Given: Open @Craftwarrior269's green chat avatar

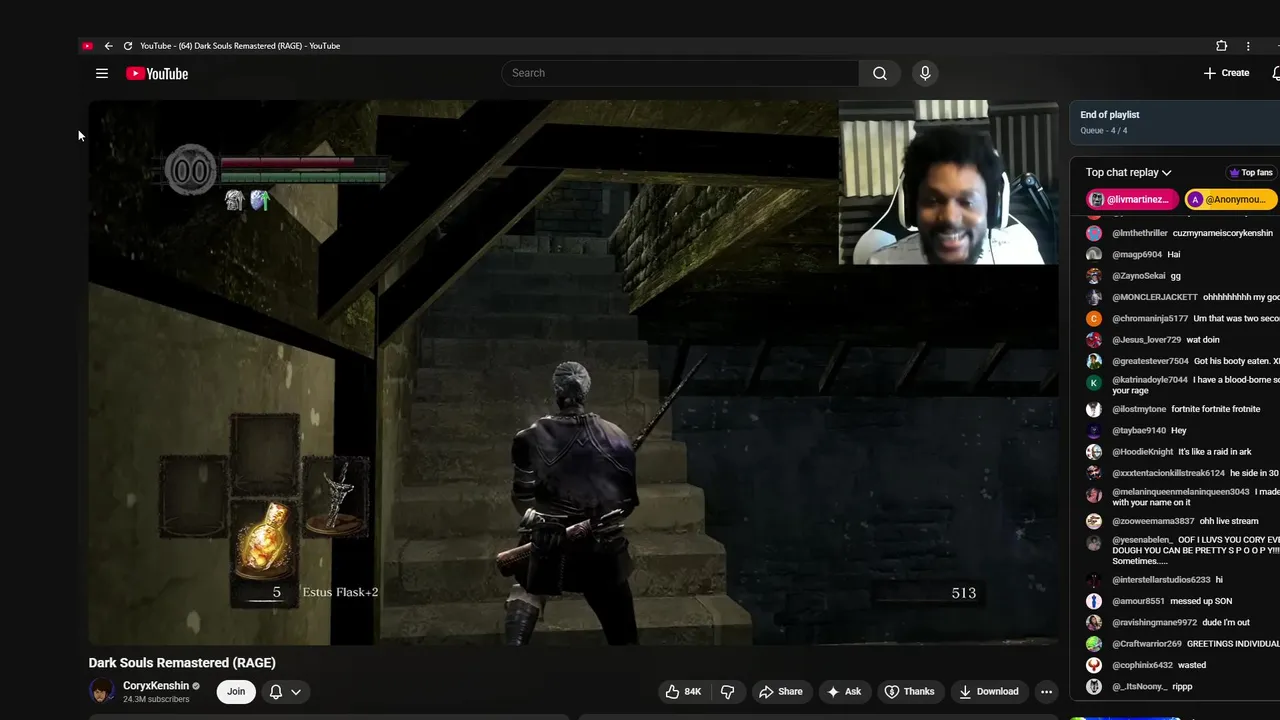Looking at the screenshot, I should [x=1094, y=644].
